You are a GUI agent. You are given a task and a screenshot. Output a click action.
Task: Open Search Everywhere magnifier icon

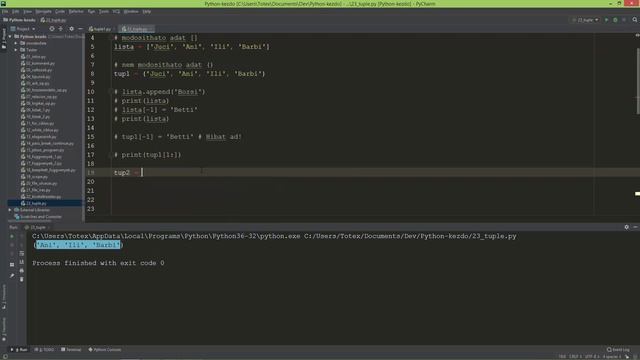[635, 20]
